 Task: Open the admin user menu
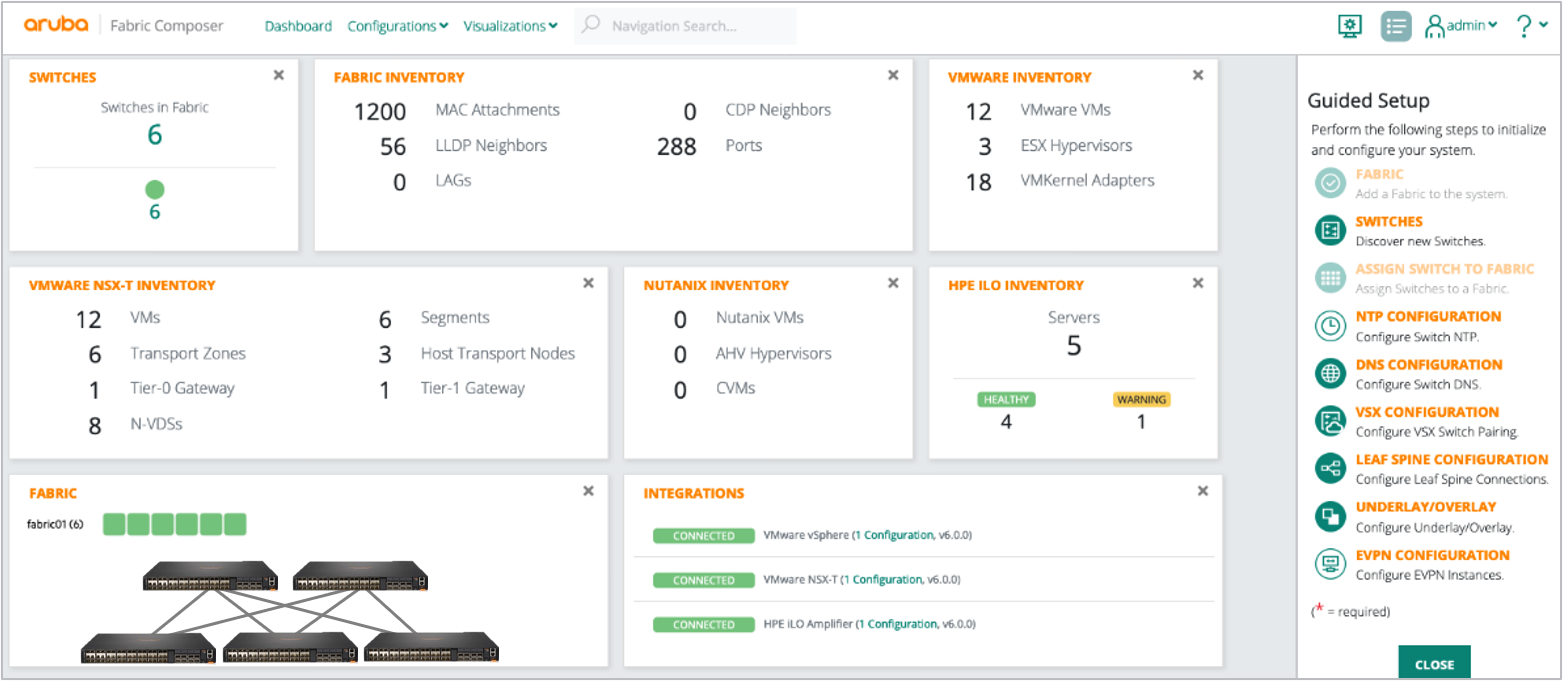click(x=1461, y=26)
